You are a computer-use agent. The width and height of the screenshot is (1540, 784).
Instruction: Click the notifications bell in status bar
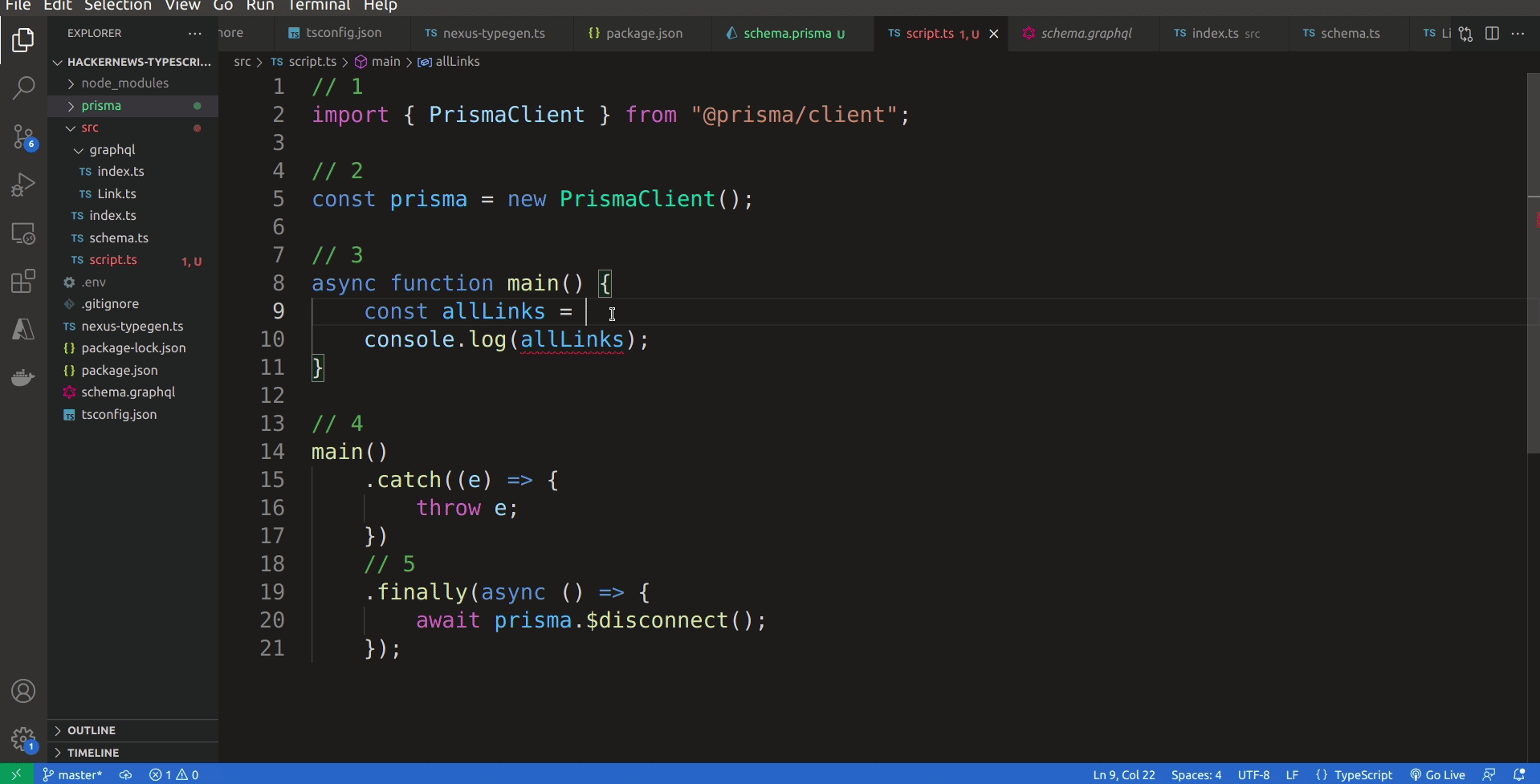(1518, 774)
